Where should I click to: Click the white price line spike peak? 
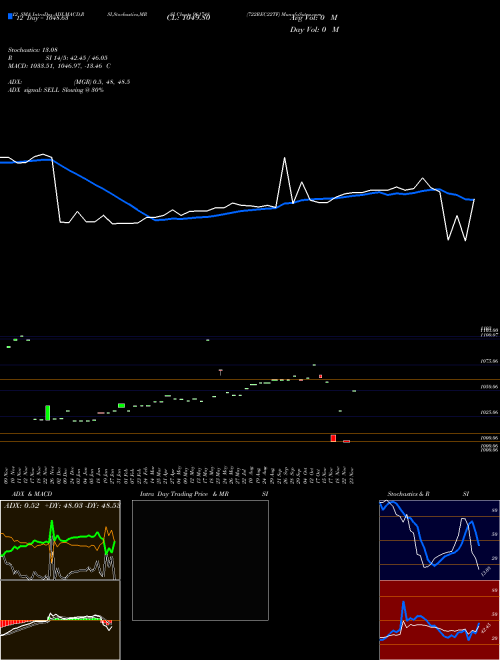pyautogui.click(x=285, y=158)
